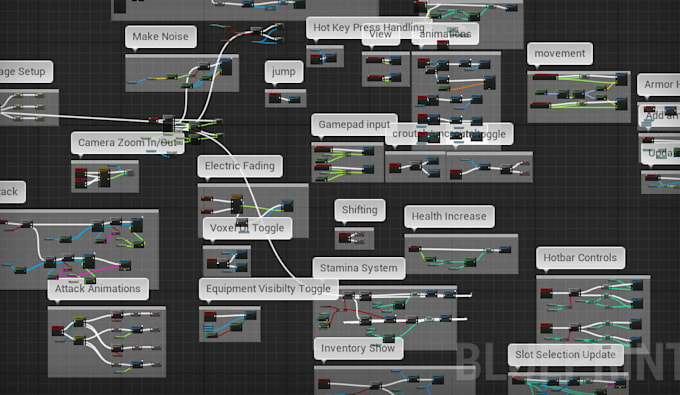Select the movement comment bubble

point(559,54)
